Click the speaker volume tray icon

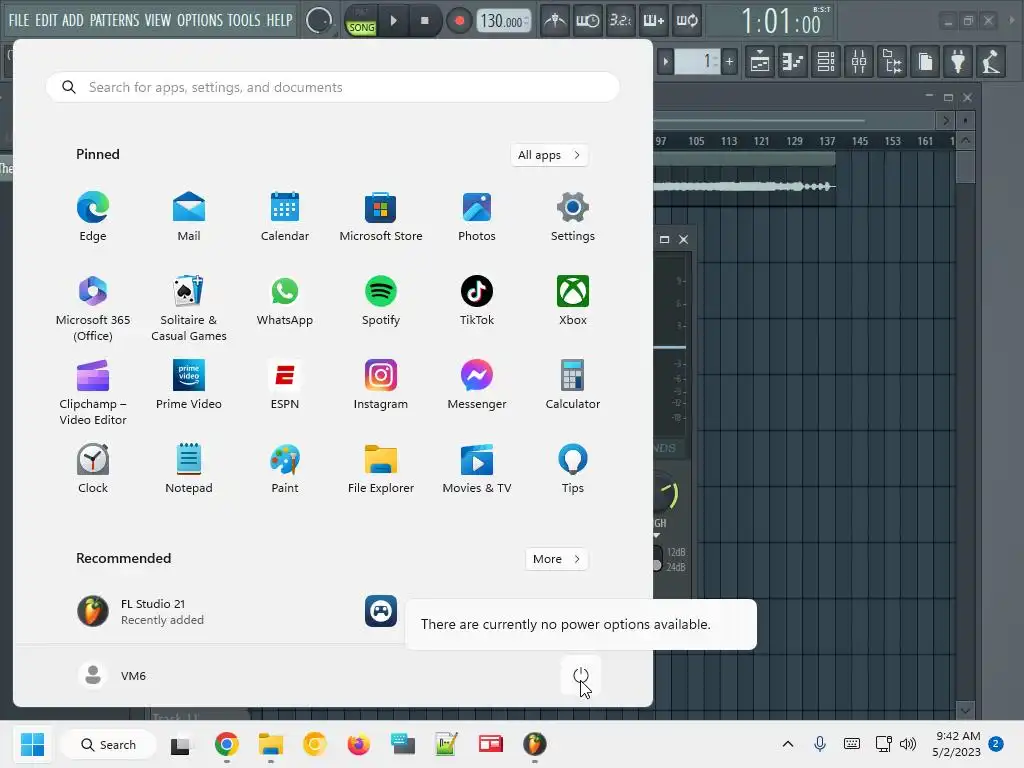(x=908, y=744)
